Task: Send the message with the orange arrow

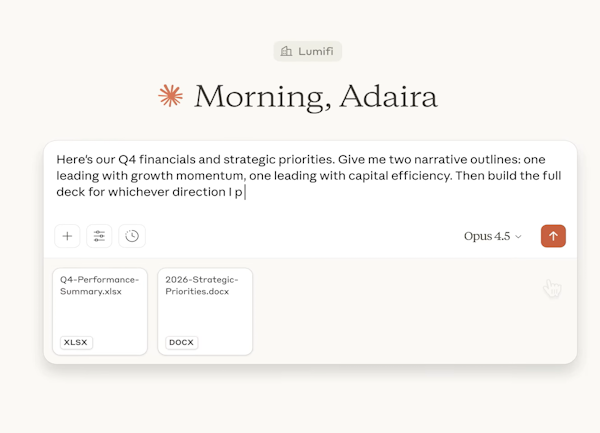Action: (553, 236)
